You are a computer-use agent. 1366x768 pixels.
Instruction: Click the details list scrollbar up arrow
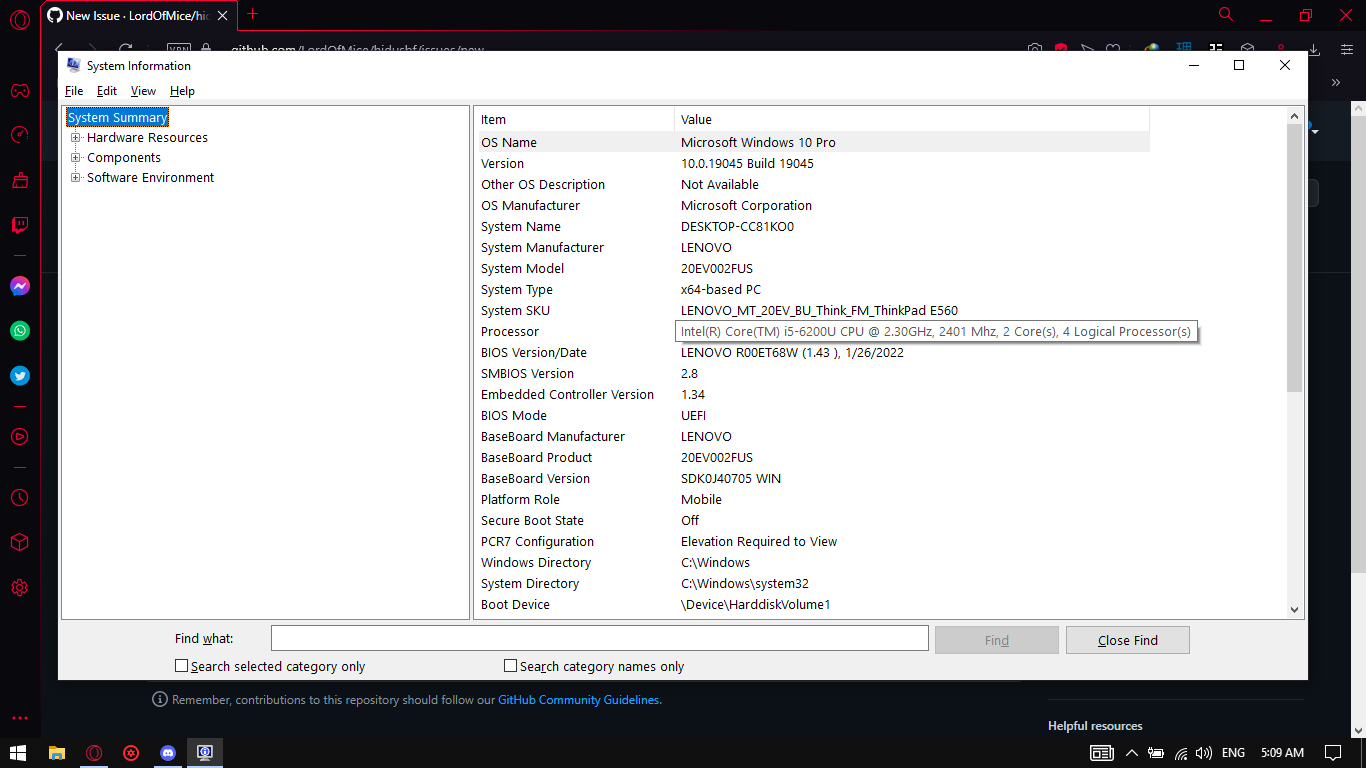[1295, 117]
